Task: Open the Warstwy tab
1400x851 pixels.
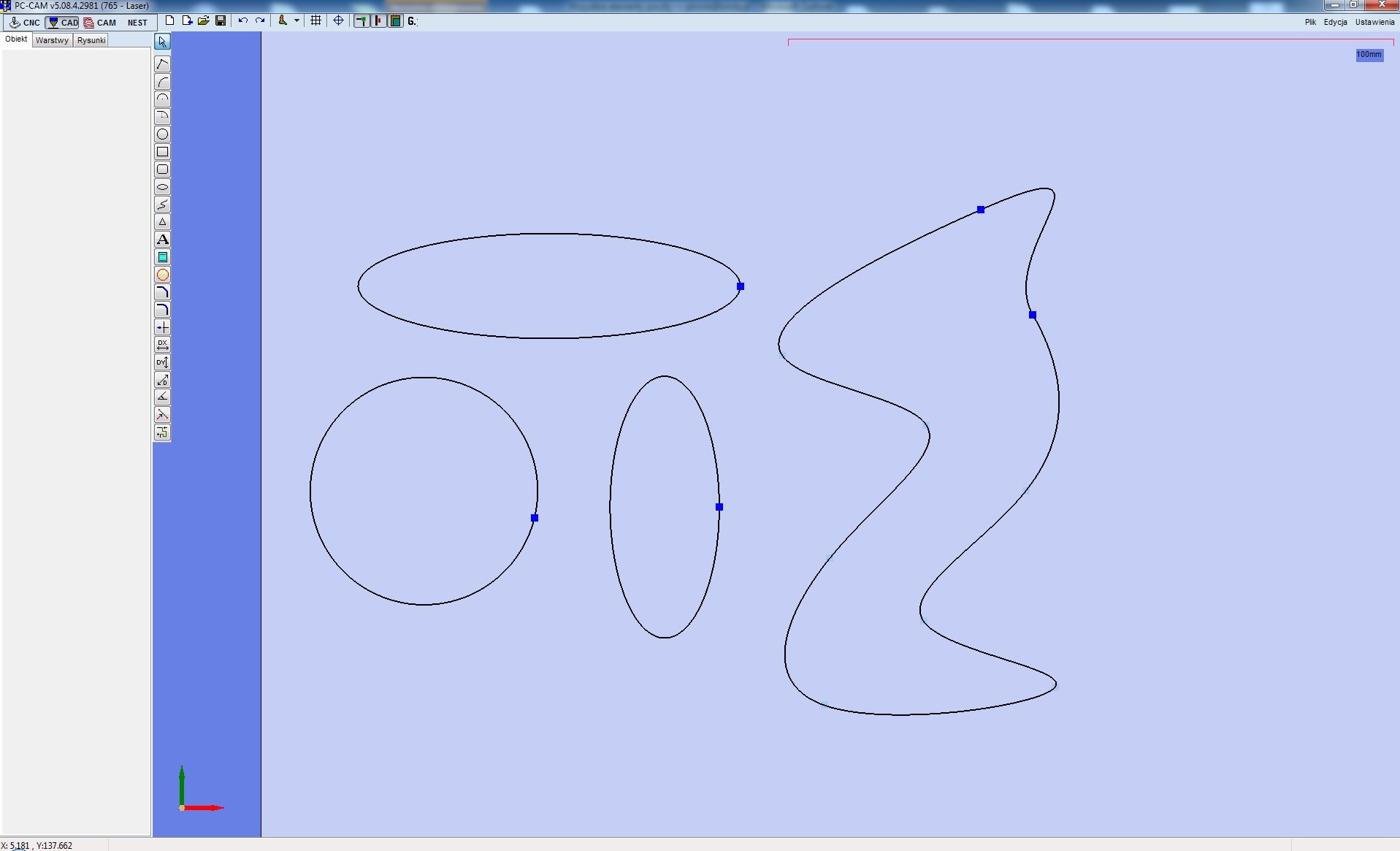Action: point(52,40)
